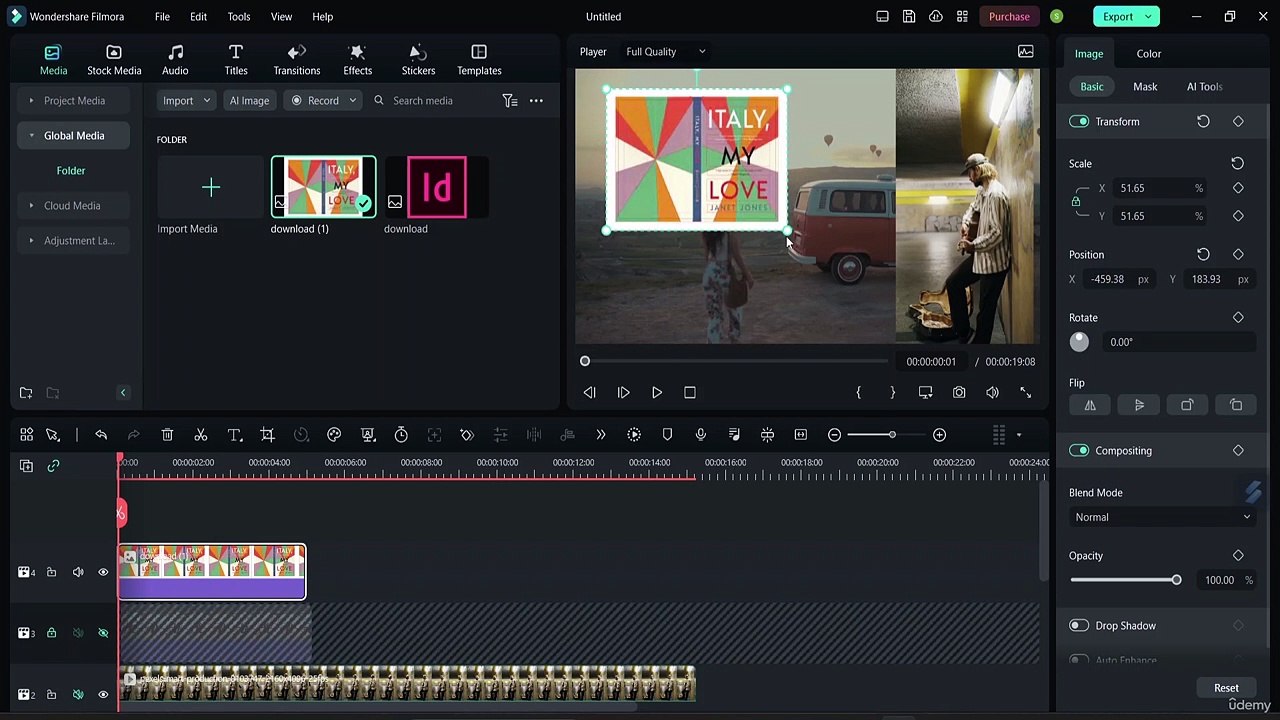Open the File menu

click(162, 17)
